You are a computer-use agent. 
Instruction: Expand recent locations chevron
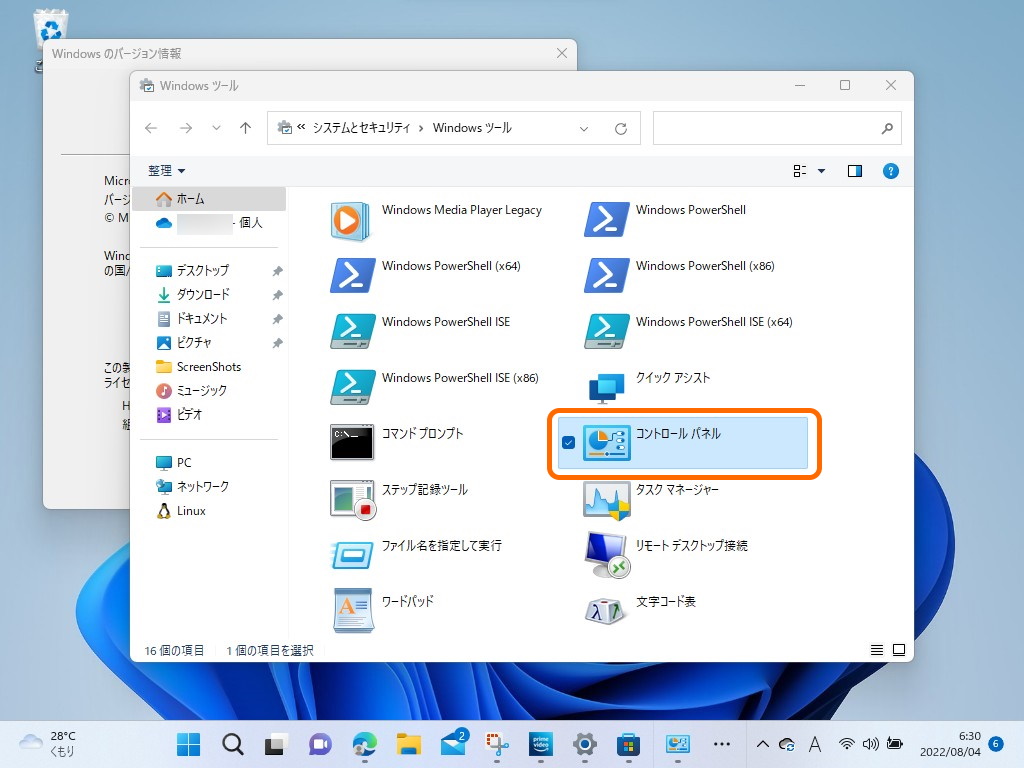(216, 128)
